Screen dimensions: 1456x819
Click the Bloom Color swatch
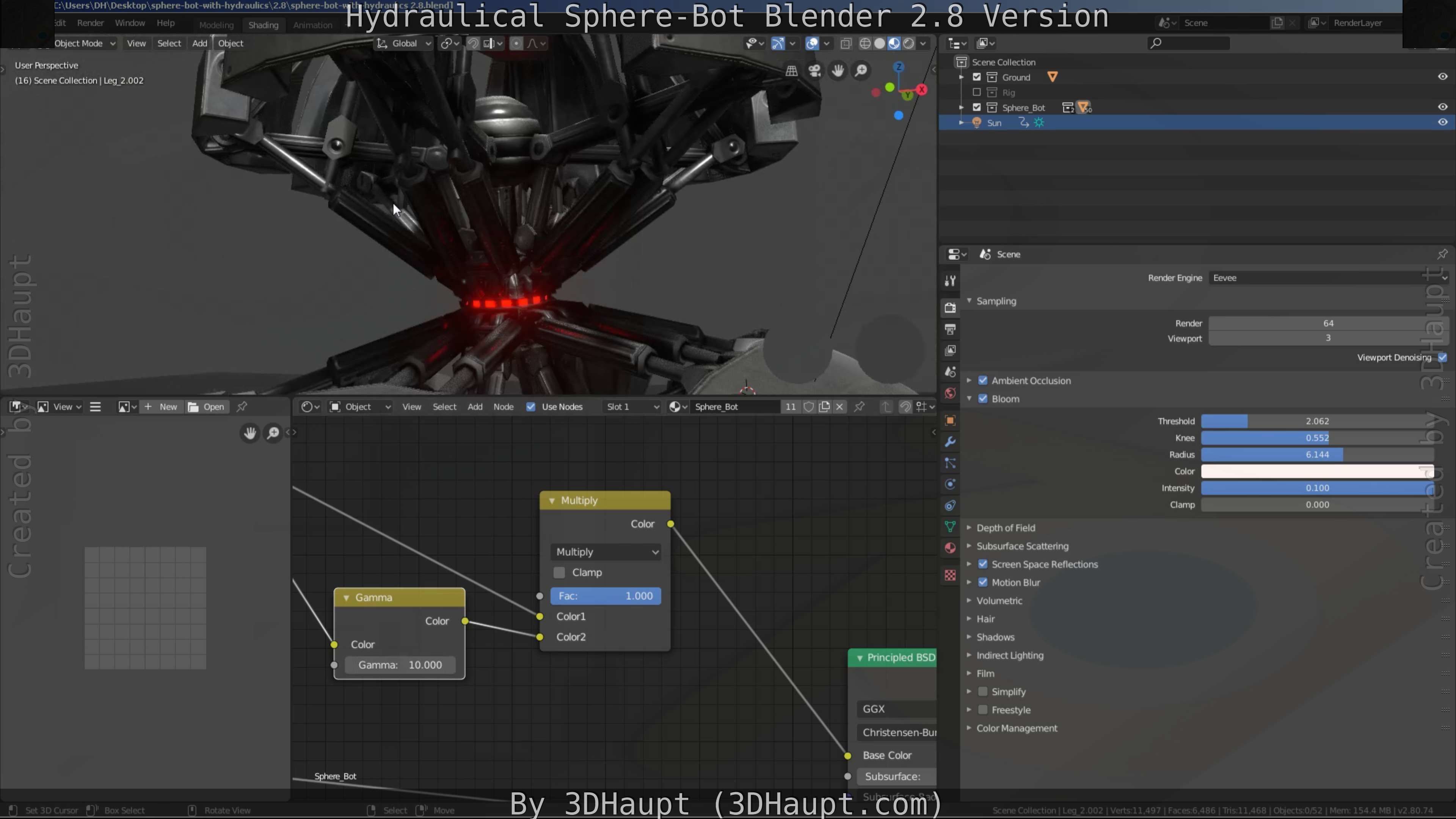[1317, 471]
